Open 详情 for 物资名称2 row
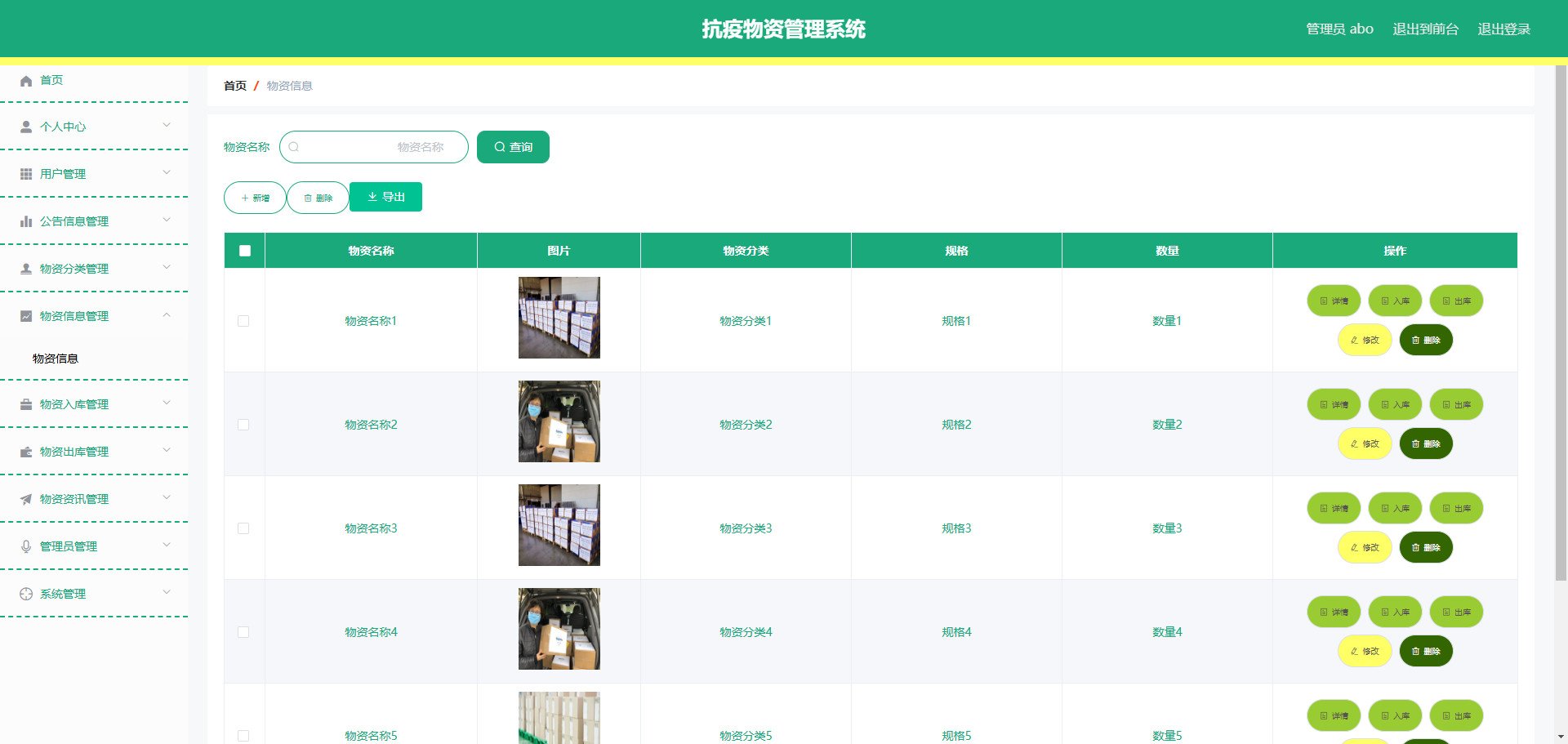 1334,404
